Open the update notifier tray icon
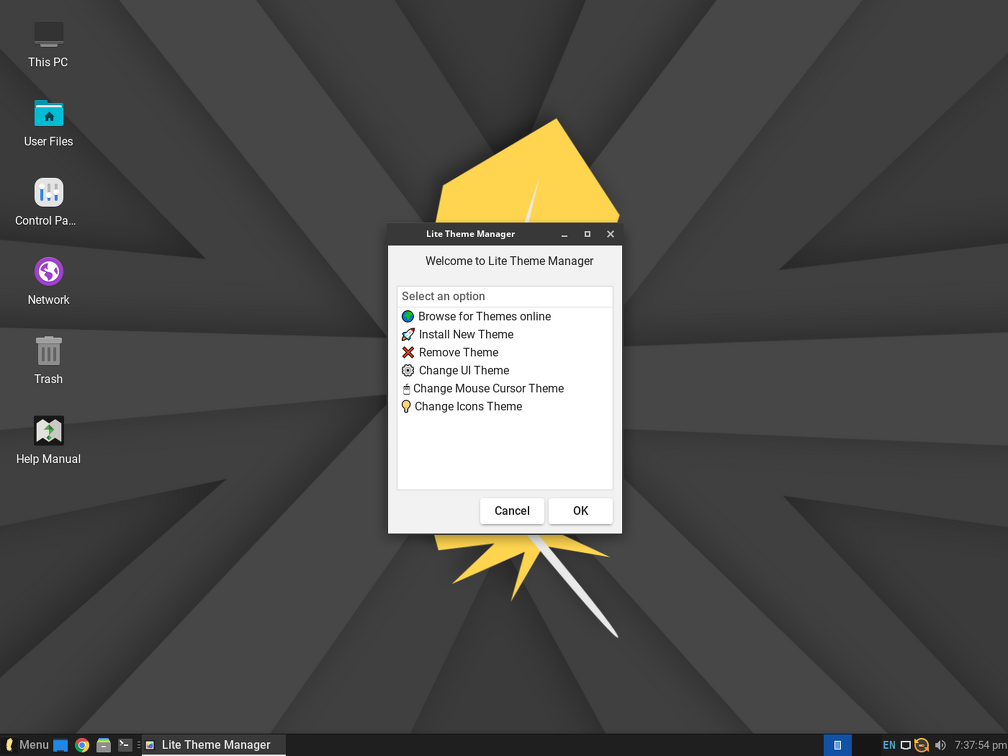1008x756 pixels. tap(922, 745)
